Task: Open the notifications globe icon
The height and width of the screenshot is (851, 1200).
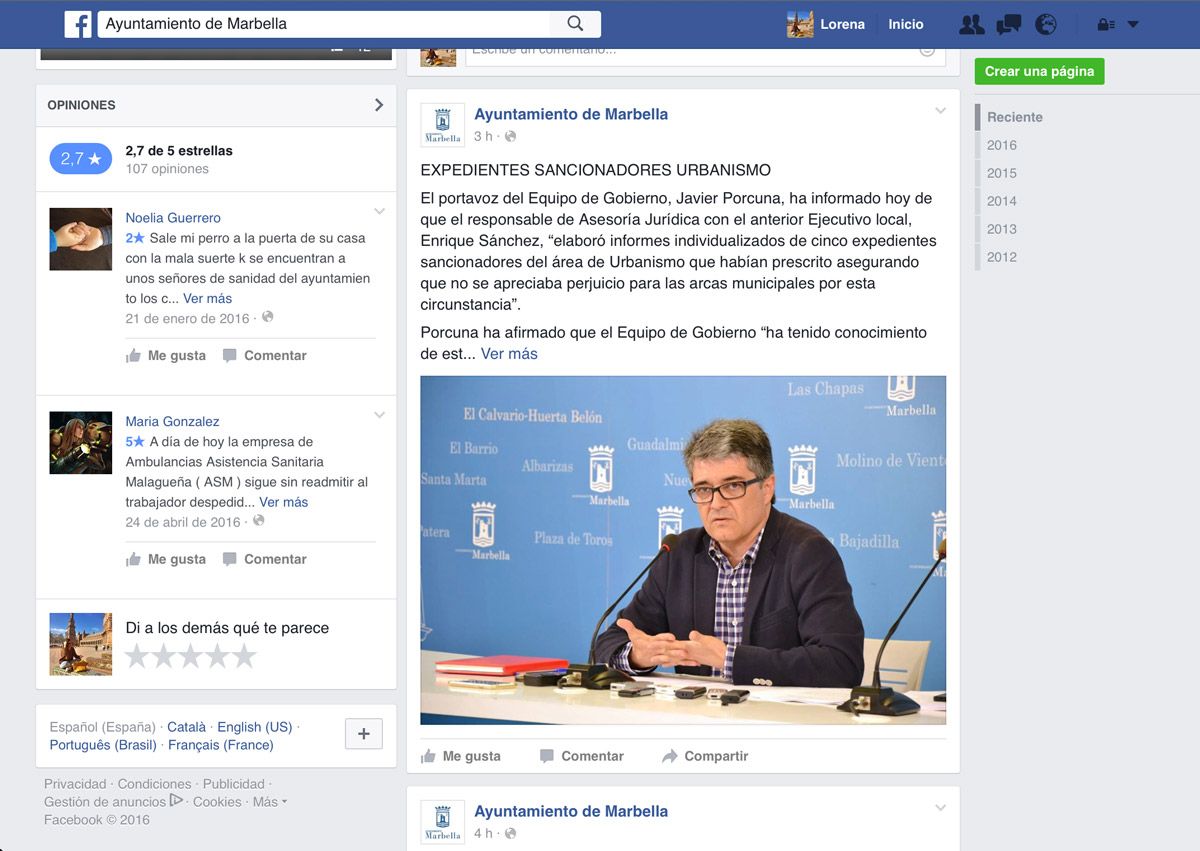Action: click(x=1046, y=25)
